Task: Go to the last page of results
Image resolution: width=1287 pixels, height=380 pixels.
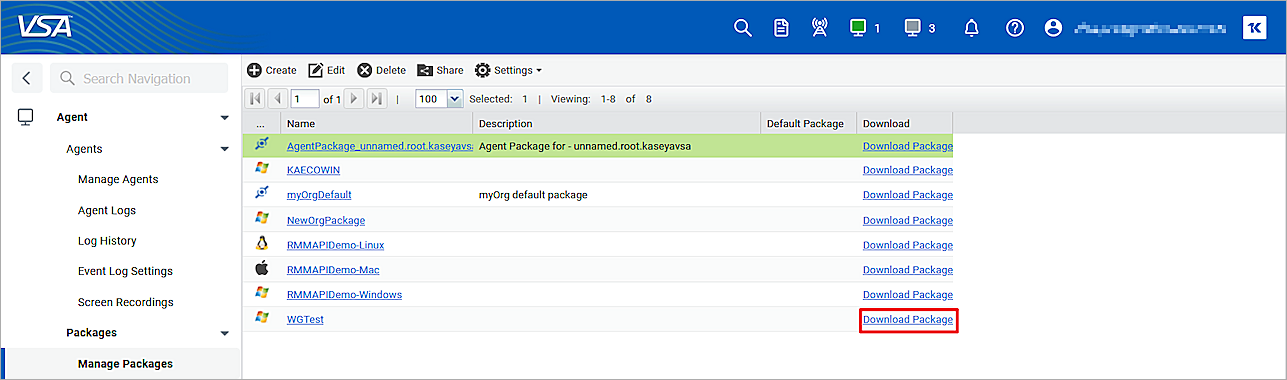Action: 377,99
